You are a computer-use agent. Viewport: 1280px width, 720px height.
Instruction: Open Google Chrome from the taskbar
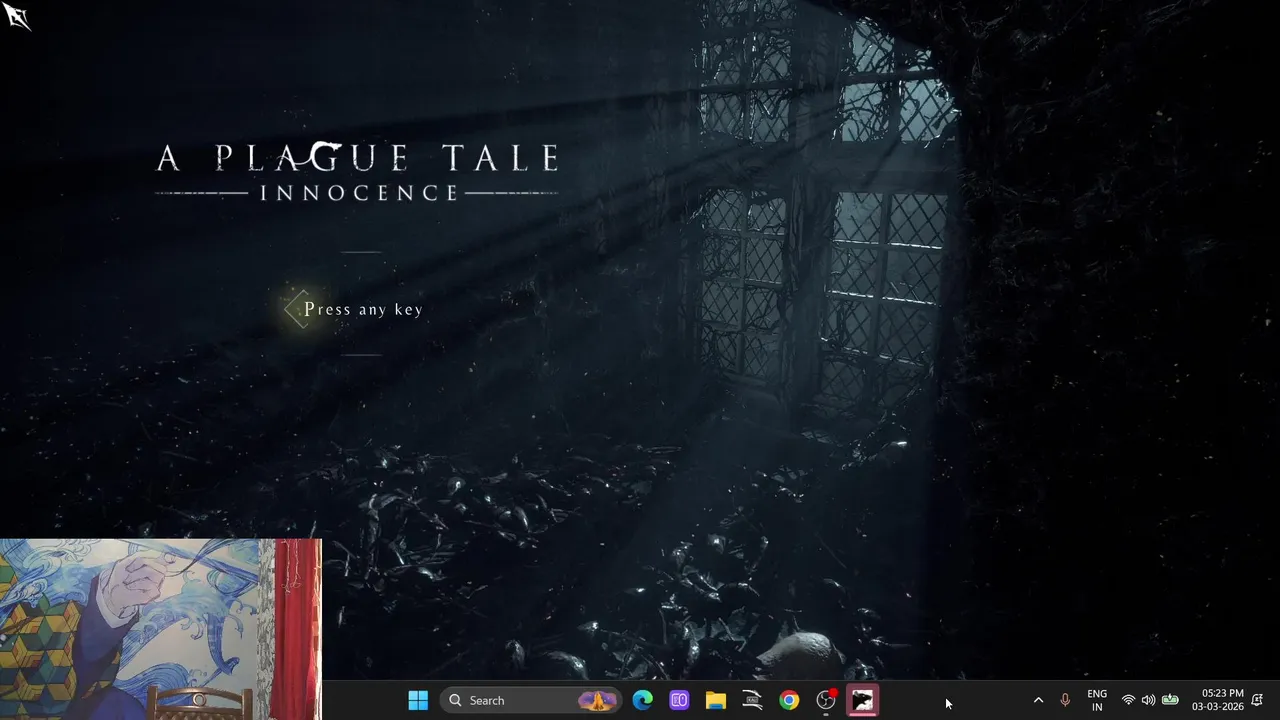pyautogui.click(x=789, y=700)
